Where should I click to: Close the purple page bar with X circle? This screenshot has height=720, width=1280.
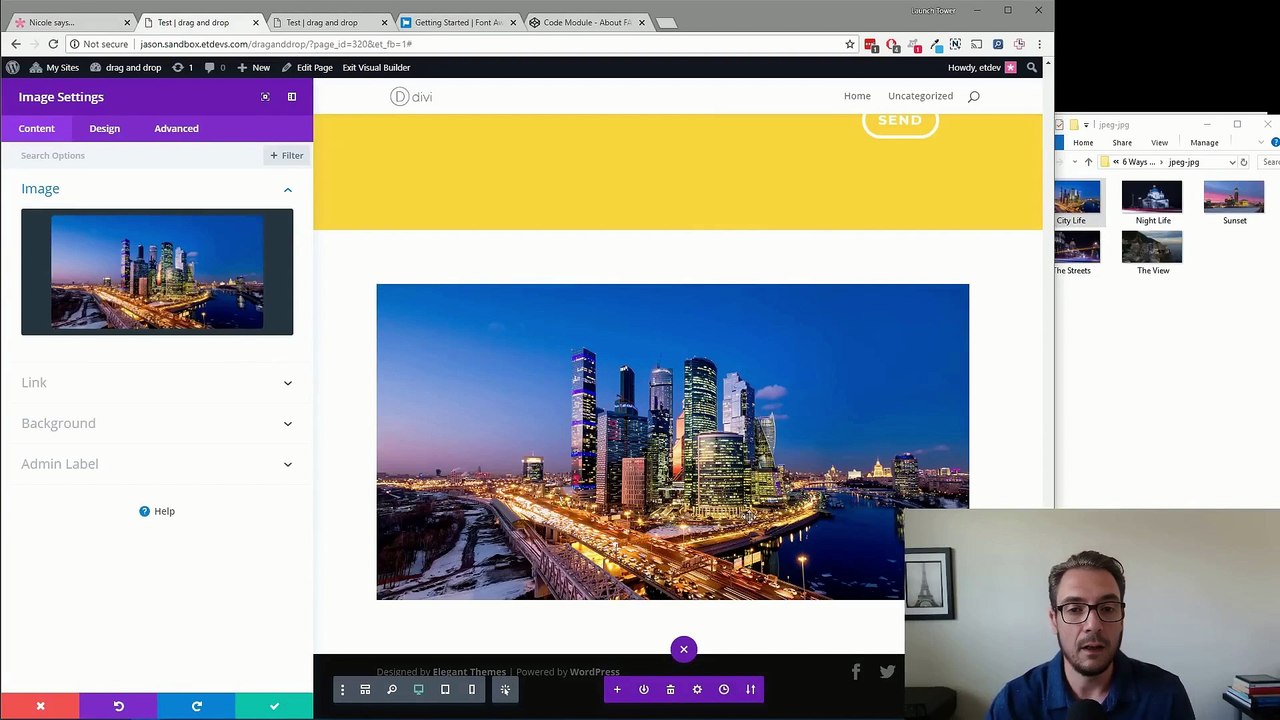[x=684, y=649]
